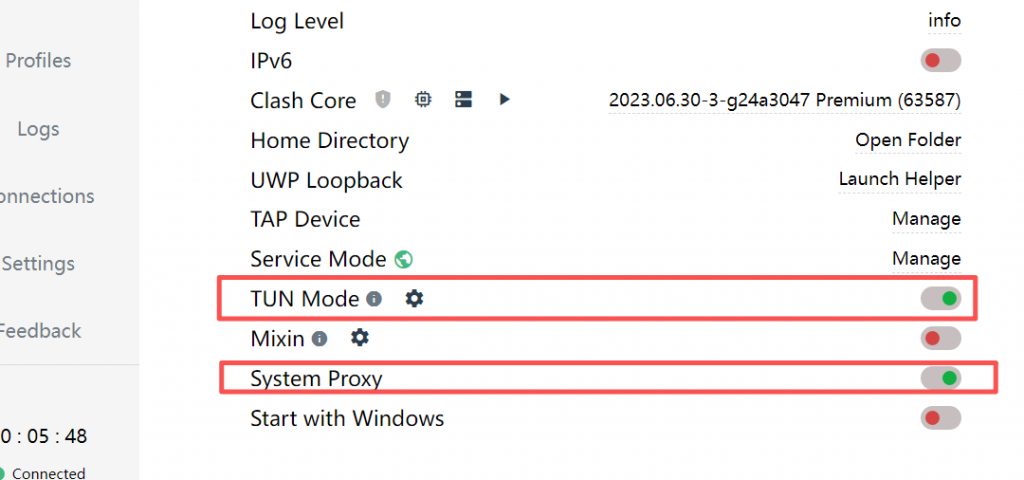This screenshot has width=1024, height=480.
Task: Disable the System Proxy toggle
Action: coord(940,378)
